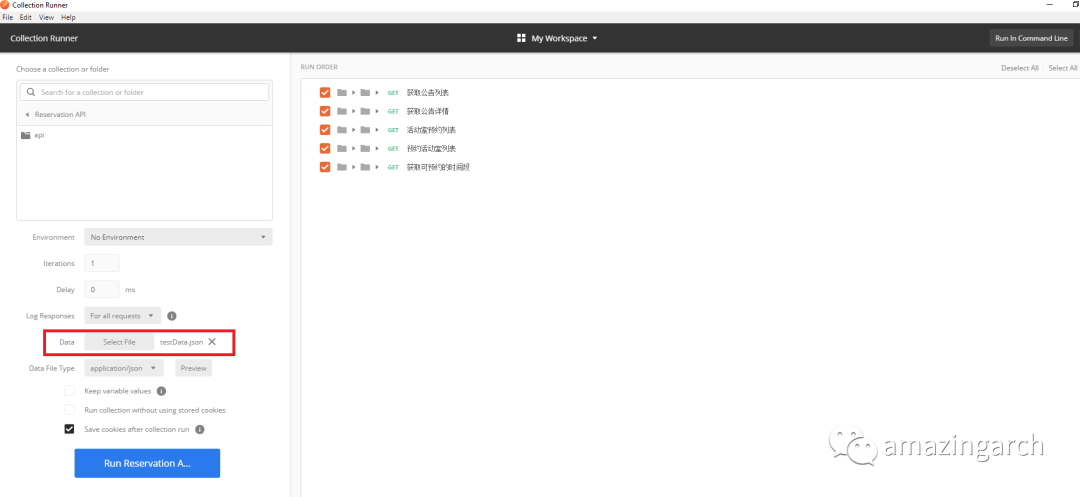This screenshot has width=1080, height=497.
Task: Open the Data File Type dropdown
Action: (124, 368)
